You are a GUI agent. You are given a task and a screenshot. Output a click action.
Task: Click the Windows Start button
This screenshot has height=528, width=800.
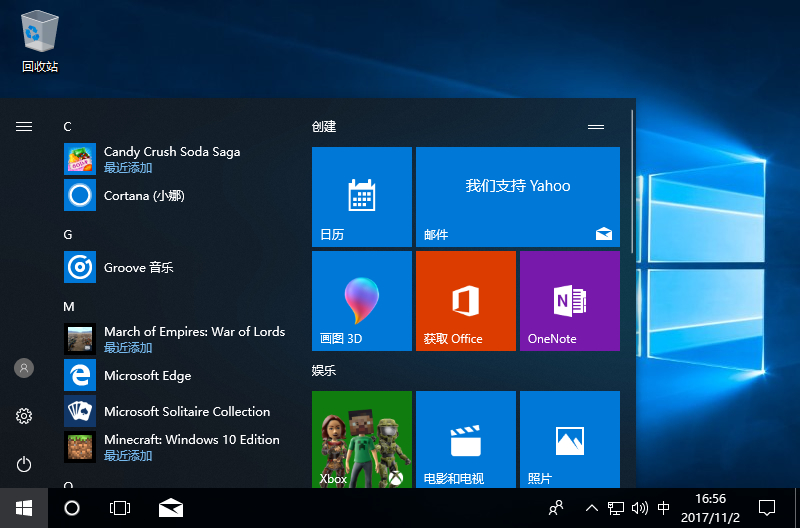click(x=24, y=508)
